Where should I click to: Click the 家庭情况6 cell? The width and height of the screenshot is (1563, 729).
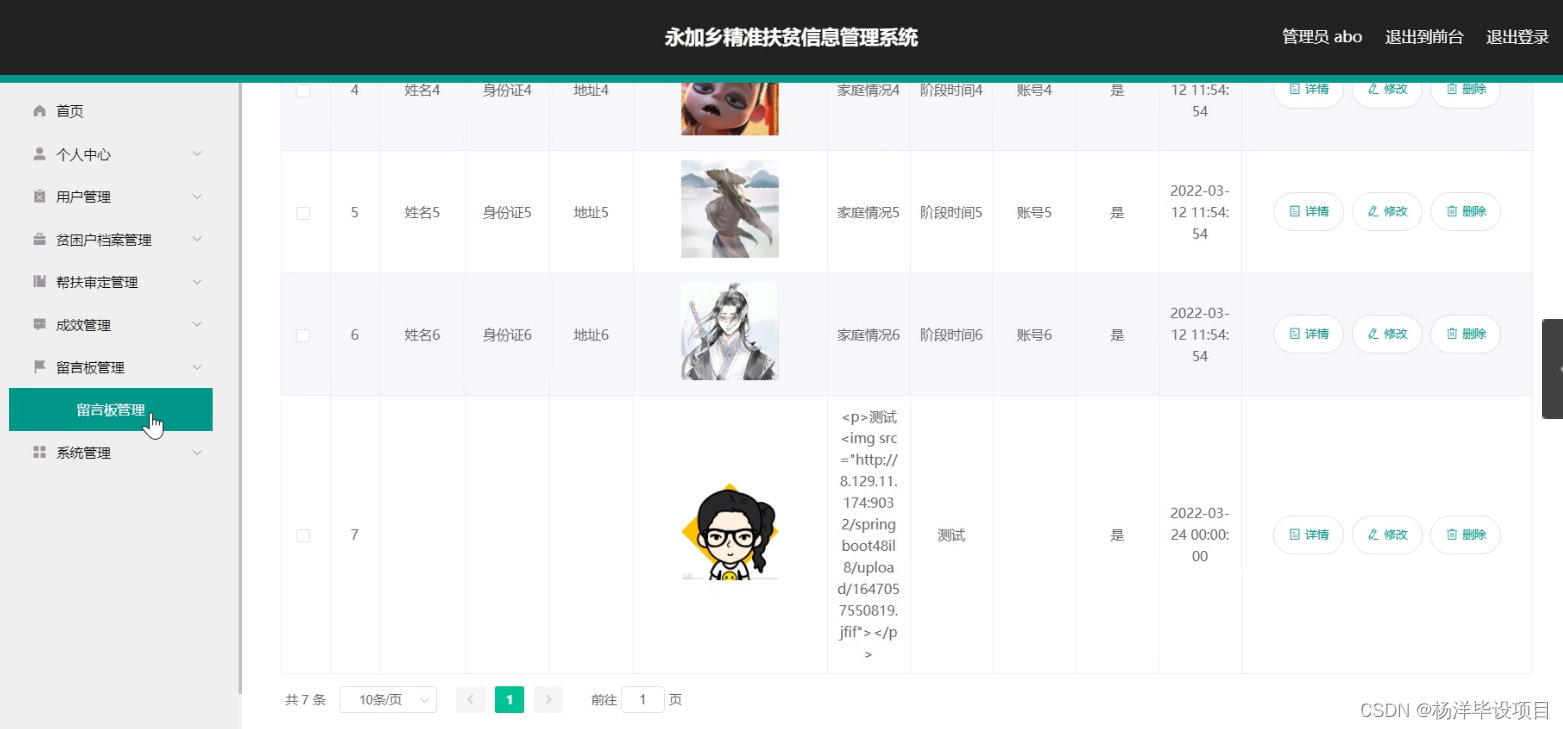pyautogui.click(x=868, y=335)
